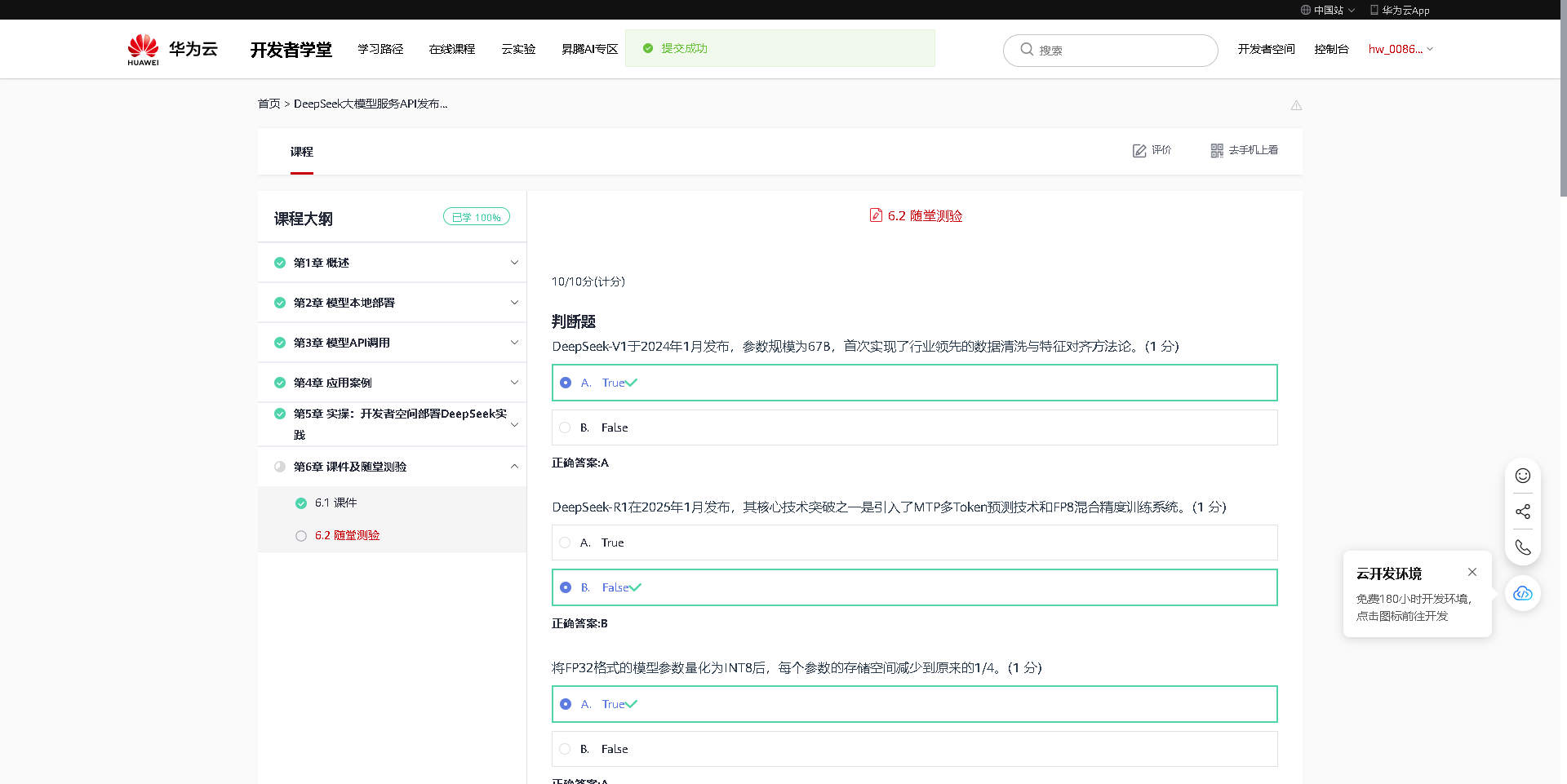Expand 第5章 实操 chapter chevron

514,425
